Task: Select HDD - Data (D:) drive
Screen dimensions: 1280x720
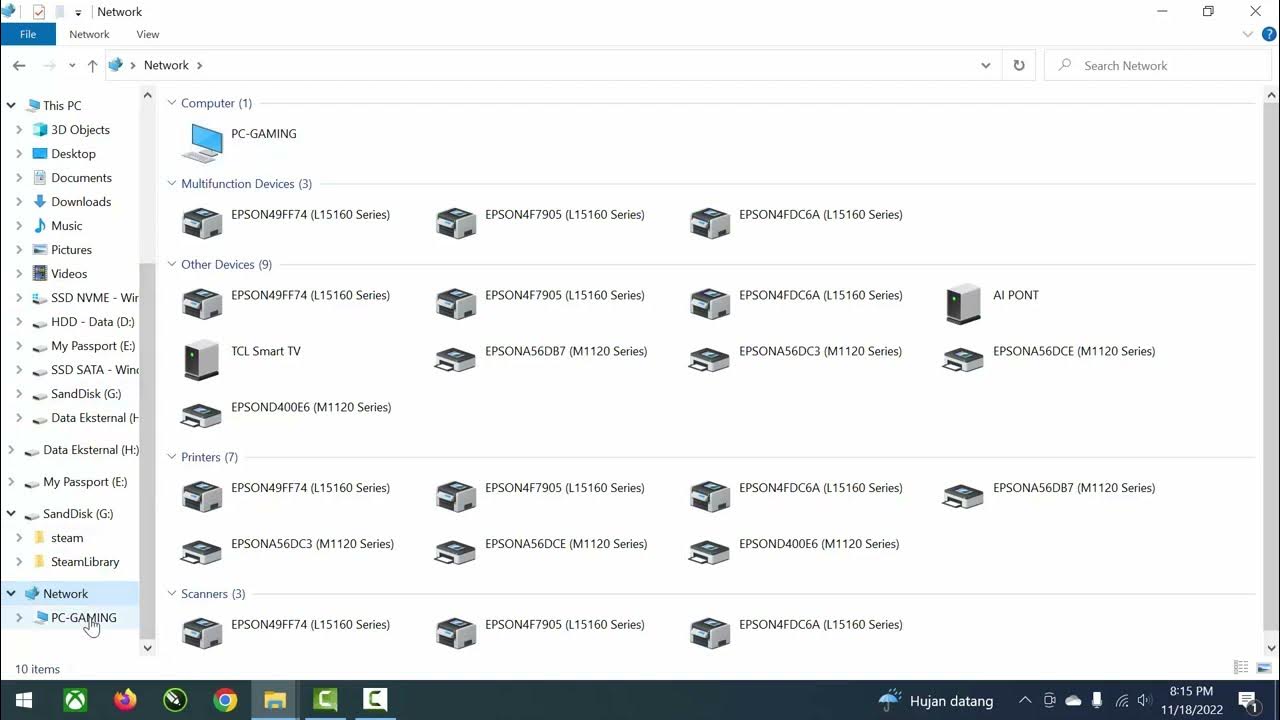Action: click(92, 322)
